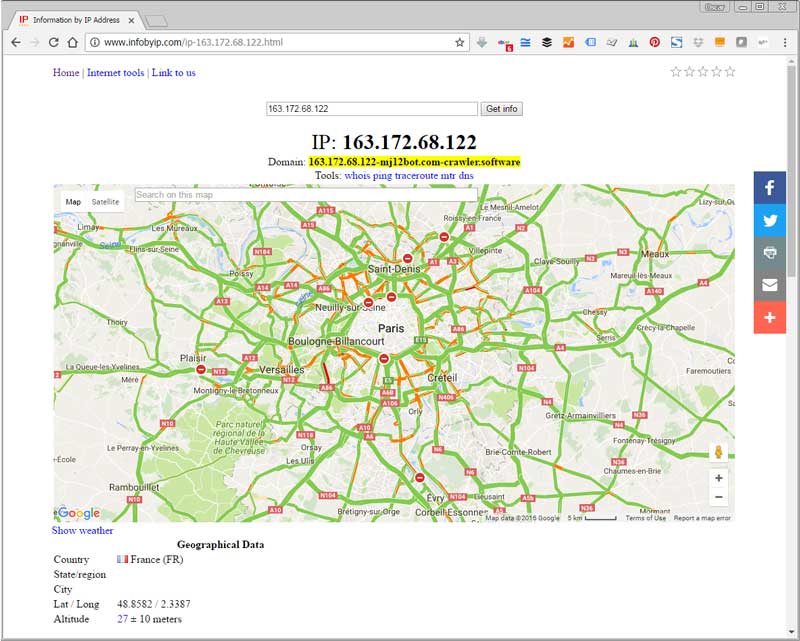Click the road closure marker above Saint-Denis
The width and height of the screenshot is (800, 641).
click(x=407, y=258)
